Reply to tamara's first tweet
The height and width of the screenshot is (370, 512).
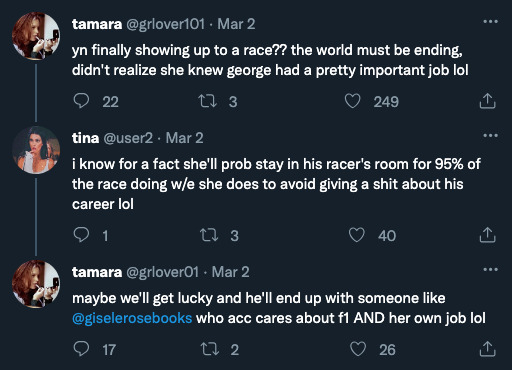click(x=81, y=101)
